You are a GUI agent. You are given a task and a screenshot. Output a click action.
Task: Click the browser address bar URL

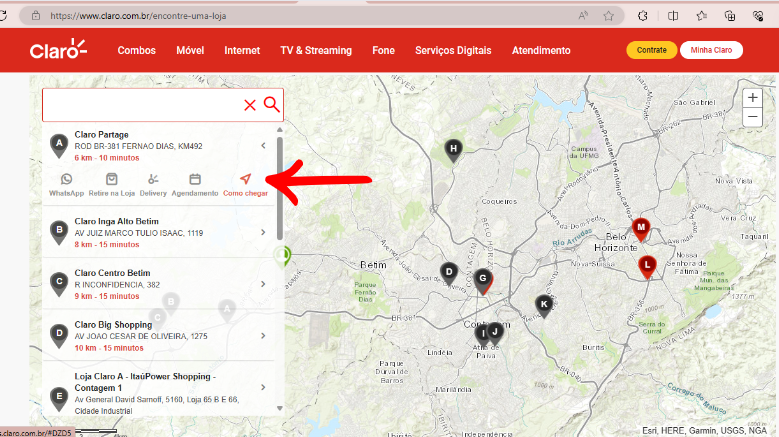click(x=138, y=16)
